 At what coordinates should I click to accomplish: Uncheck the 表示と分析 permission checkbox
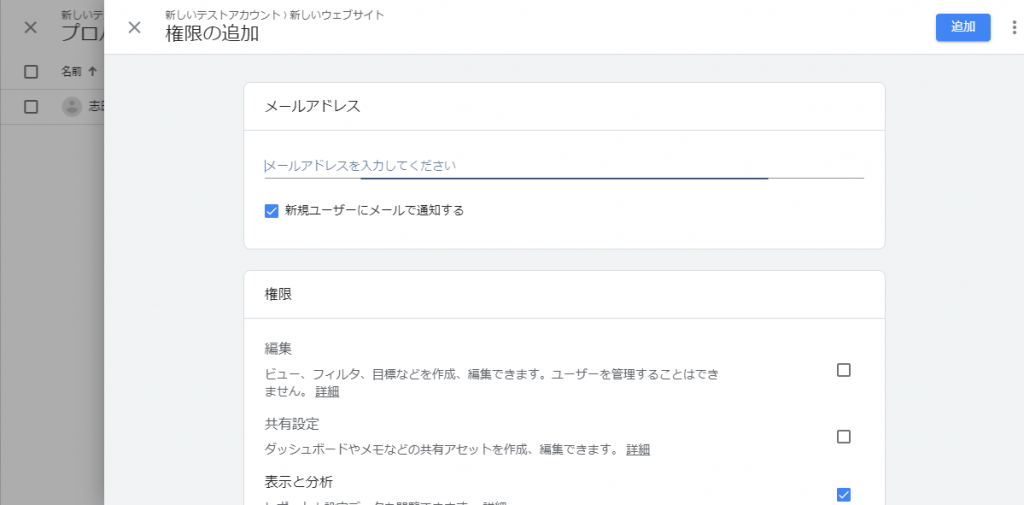coord(844,495)
